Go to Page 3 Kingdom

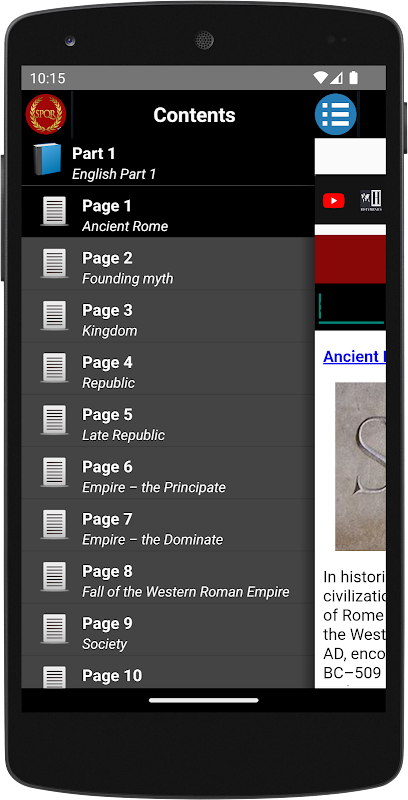coord(168,316)
